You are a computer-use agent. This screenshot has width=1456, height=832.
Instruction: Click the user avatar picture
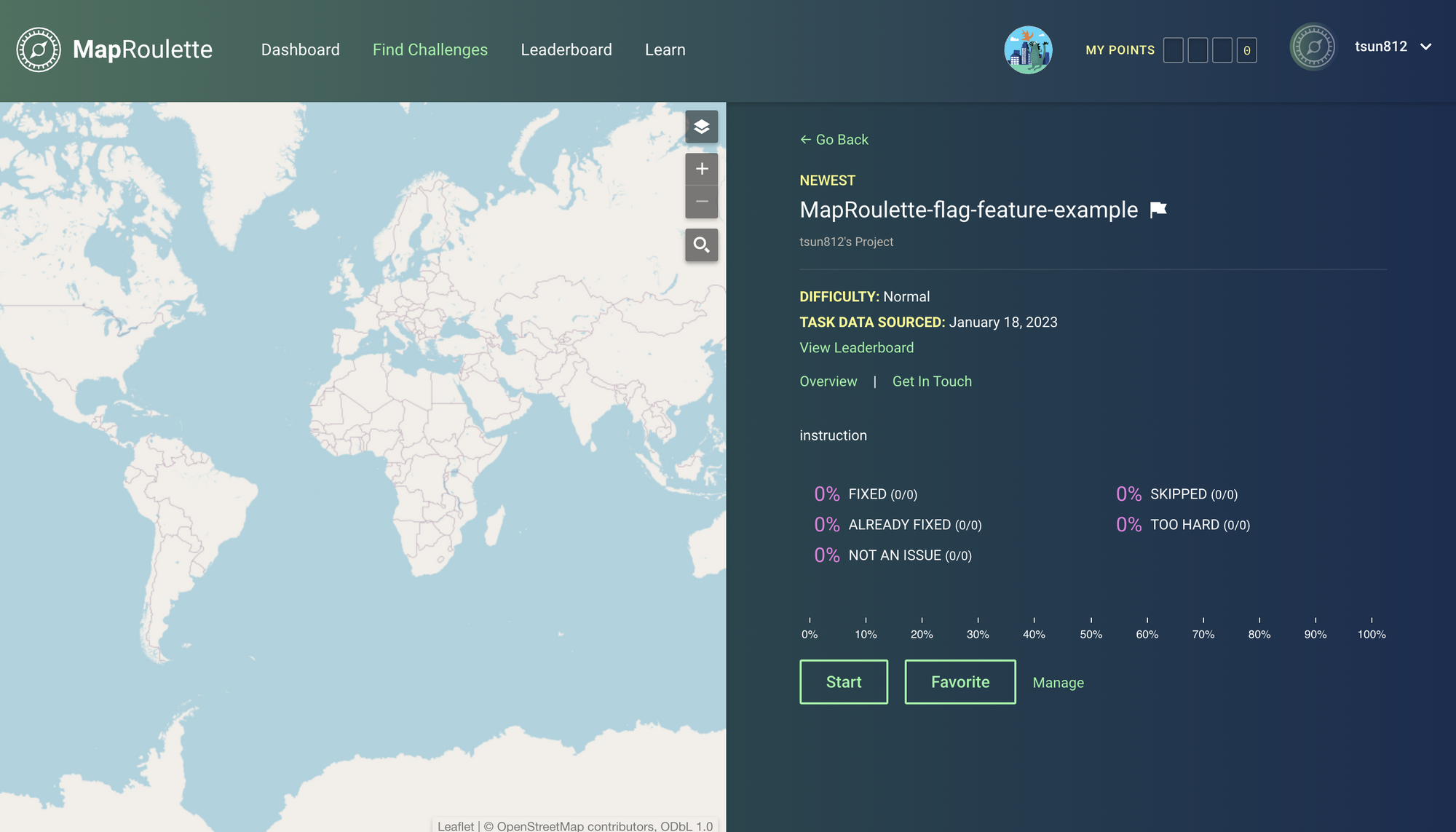(1028, 50)
